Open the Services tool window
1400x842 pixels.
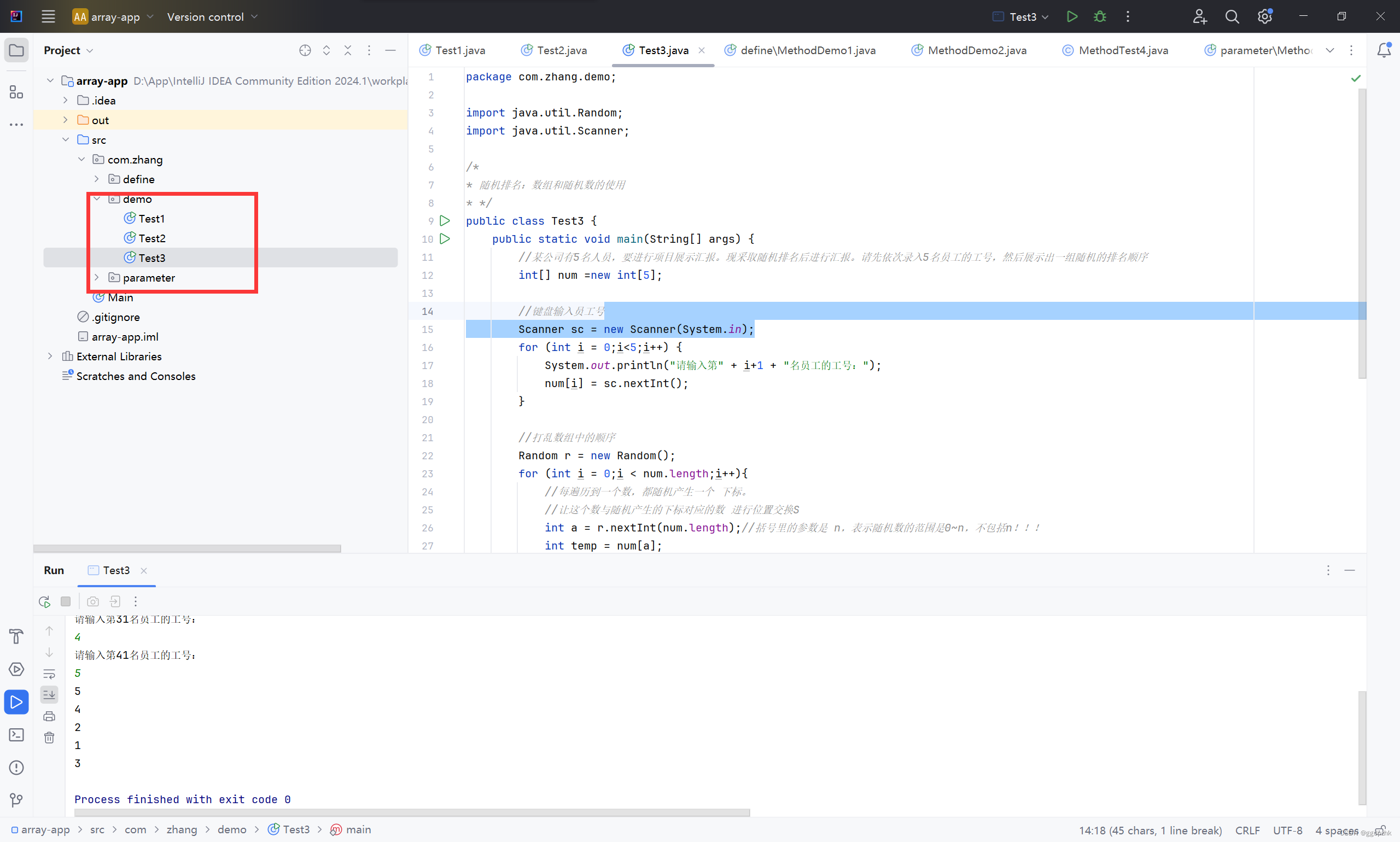click(16, 670)
